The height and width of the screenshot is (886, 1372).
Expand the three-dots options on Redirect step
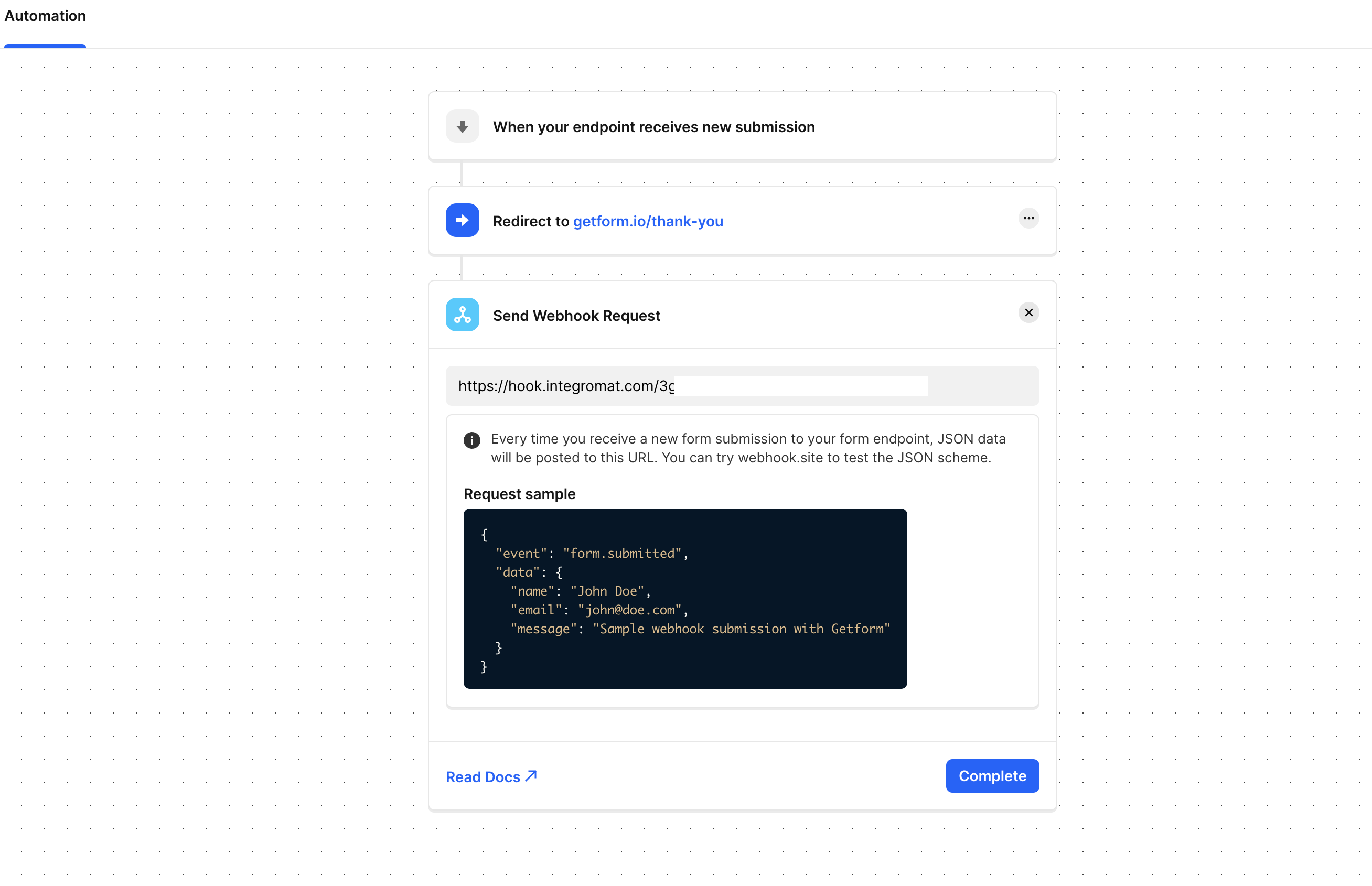tap(1028, 218)
